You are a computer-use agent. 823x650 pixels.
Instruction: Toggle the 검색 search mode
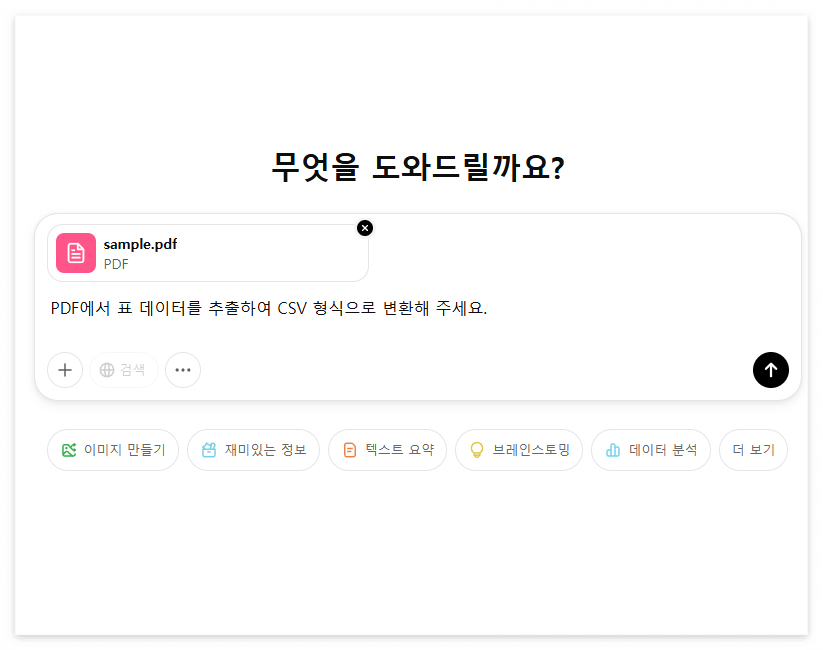click(x=123, y=370)
